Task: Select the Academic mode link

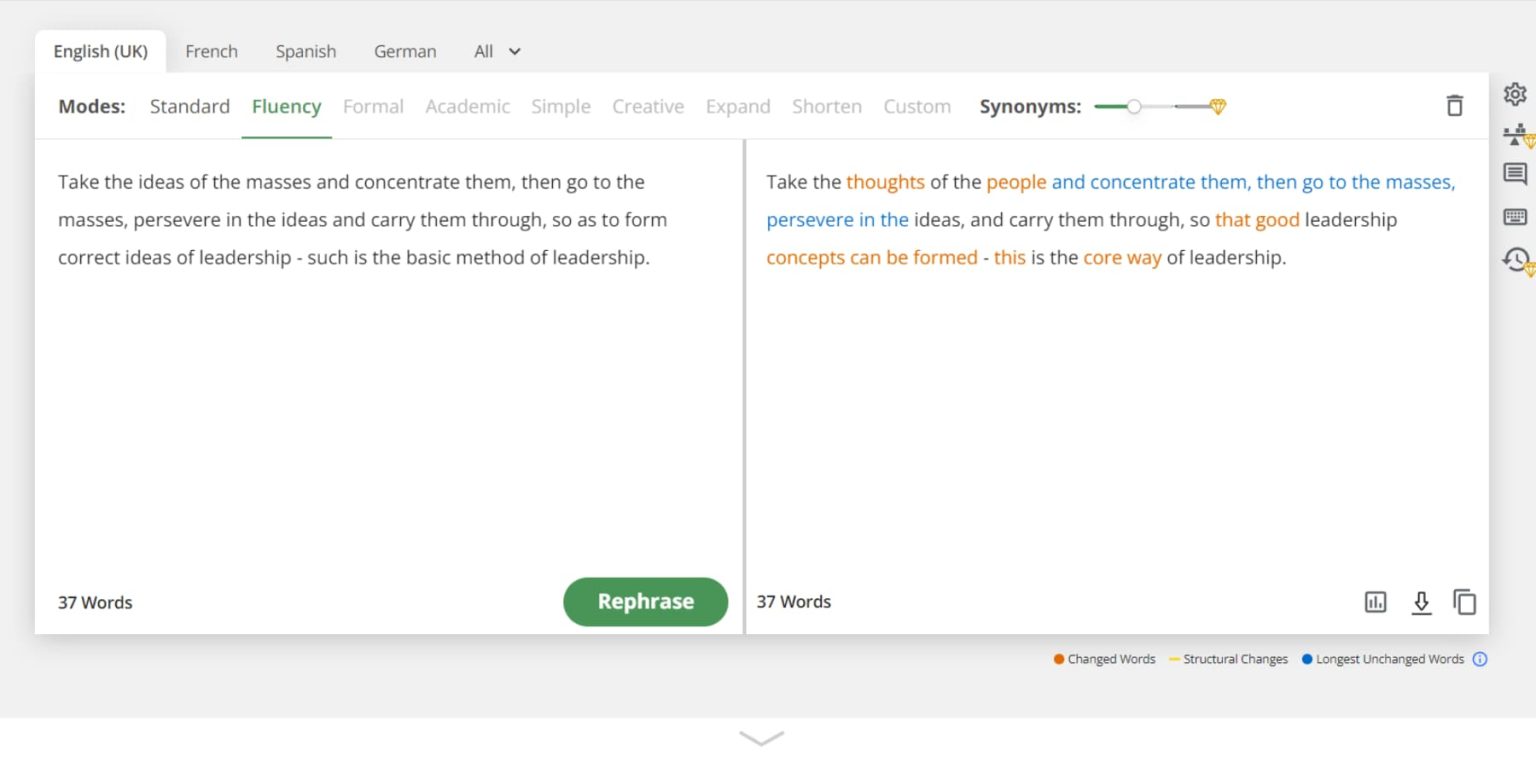Action: click(467, 106)
